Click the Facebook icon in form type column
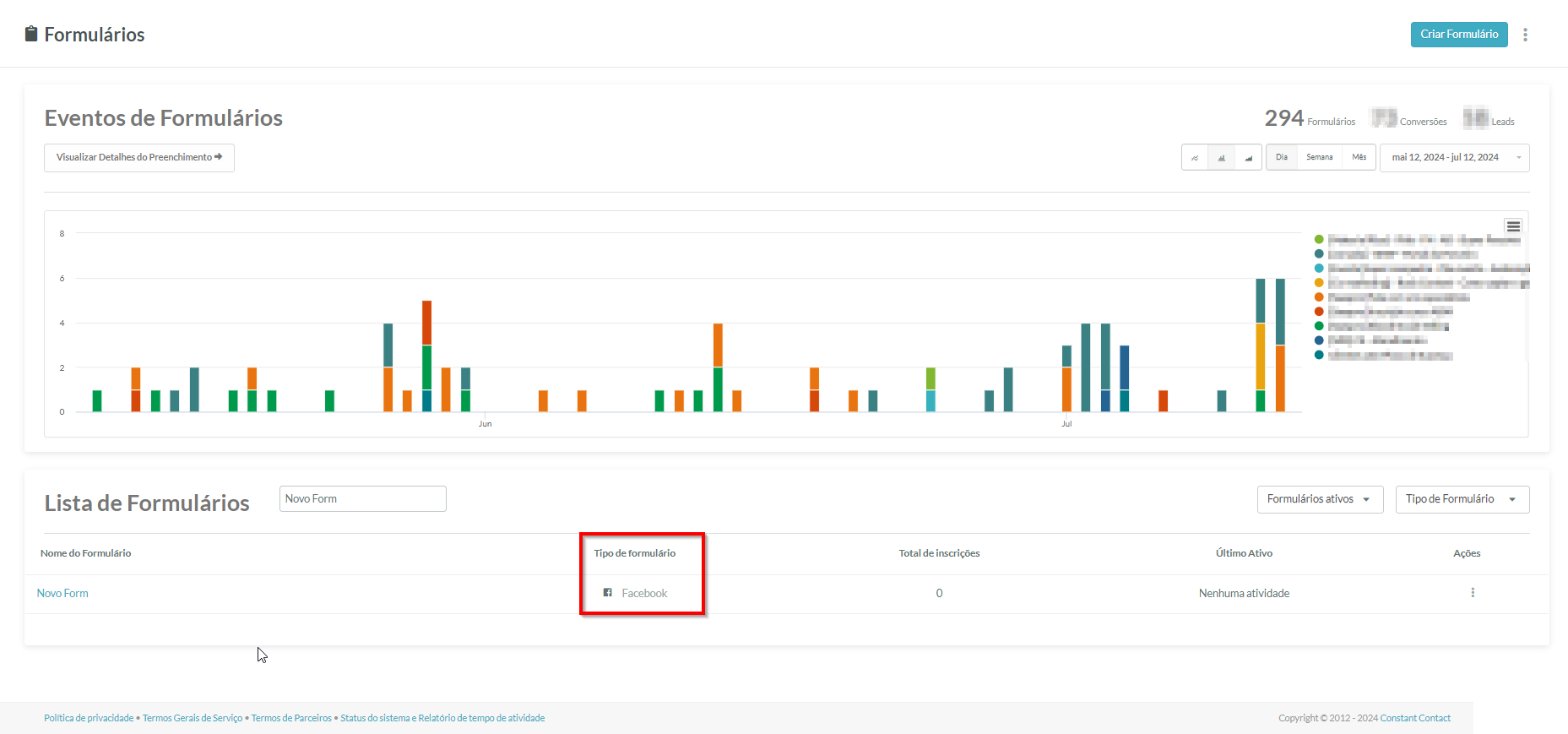 pyautogui.click(x=607, y=593)
